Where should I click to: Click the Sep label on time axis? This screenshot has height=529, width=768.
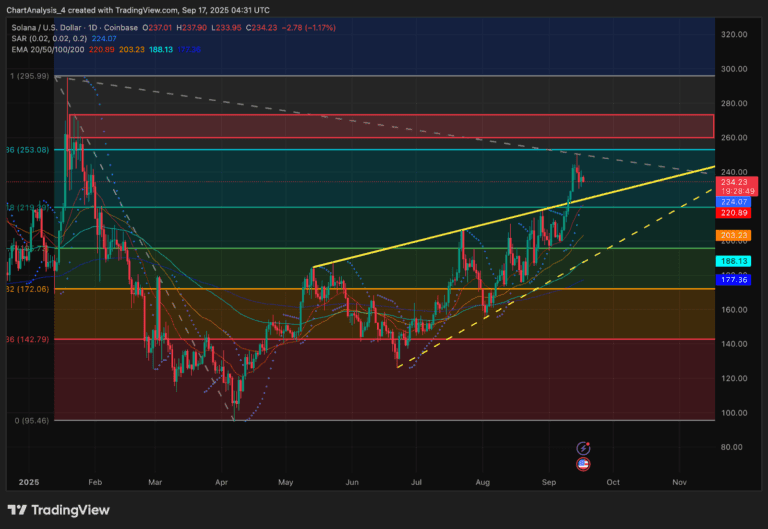[x=549, y=482]
